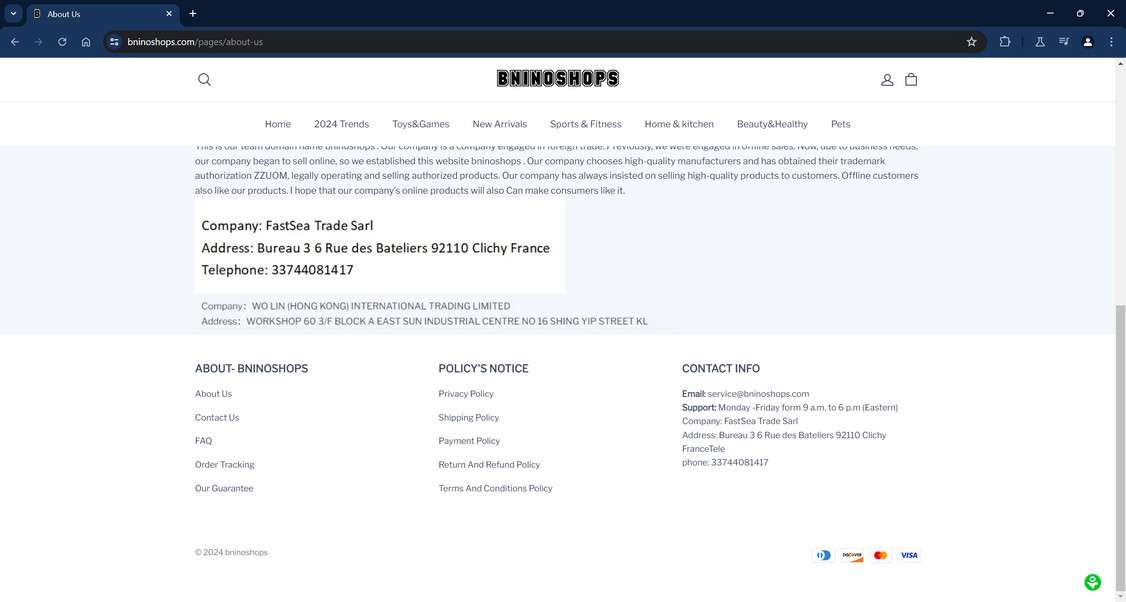Viewport: 1126px width, 602px height.
Task: Click the © 2024 bninoshops copyright text
Action: 231,552
